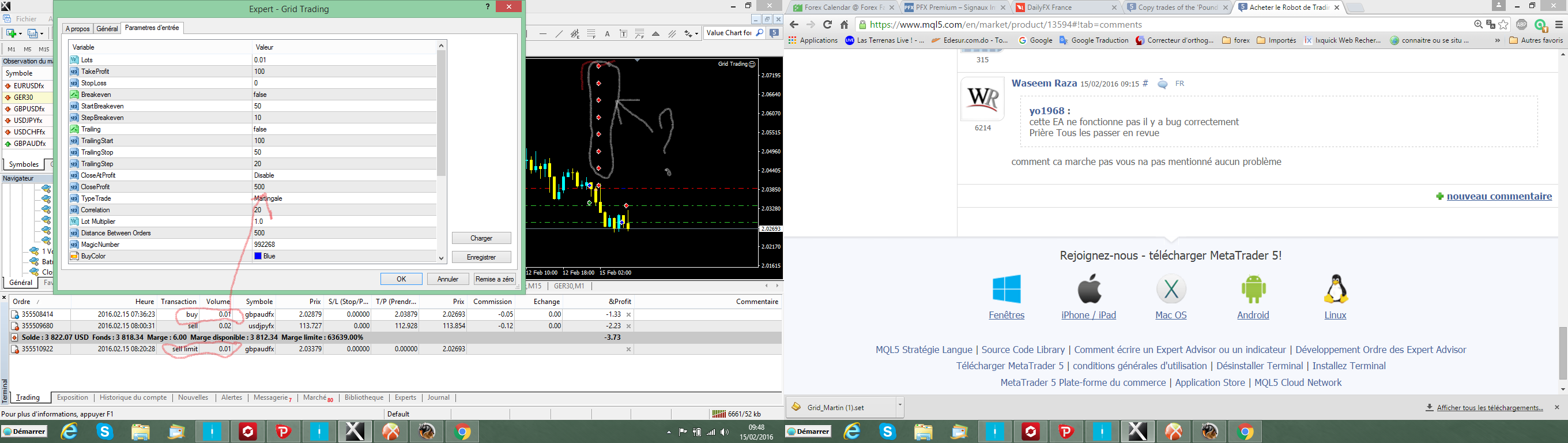Viewport: 1568px width, 443px height.
Task: Delete pending order 355510922 with its x button
Action: 629,349
